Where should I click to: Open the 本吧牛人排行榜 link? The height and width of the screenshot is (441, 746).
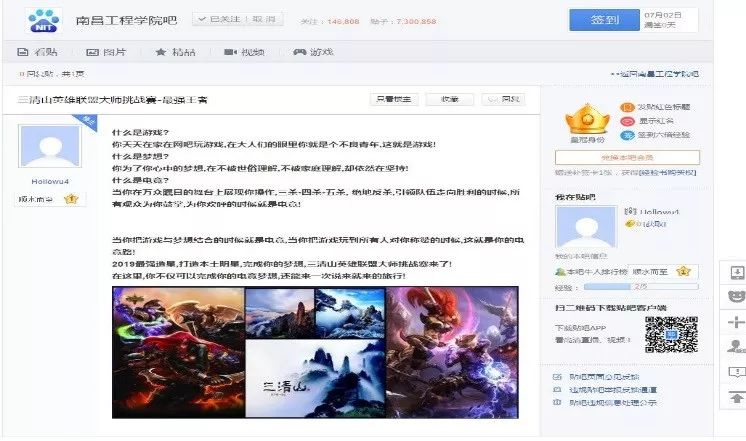[x=597, y=272]
